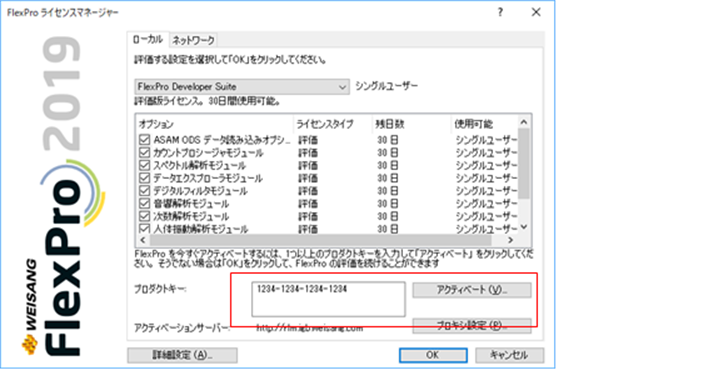Select 評価 in the デジタルフィルタ row

point(308,190)
